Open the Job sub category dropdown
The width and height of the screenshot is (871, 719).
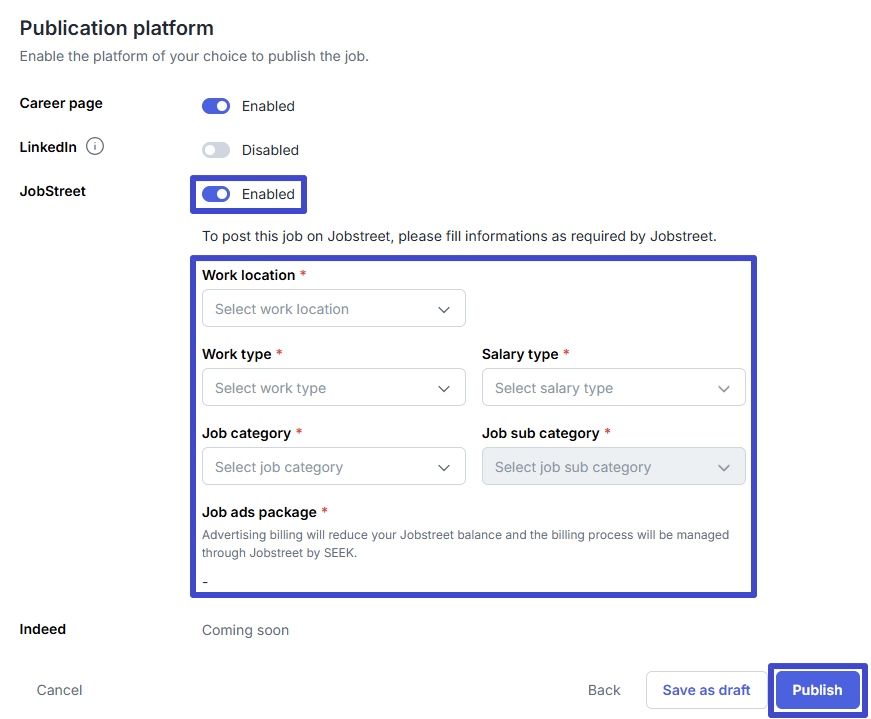pos(614,466)
